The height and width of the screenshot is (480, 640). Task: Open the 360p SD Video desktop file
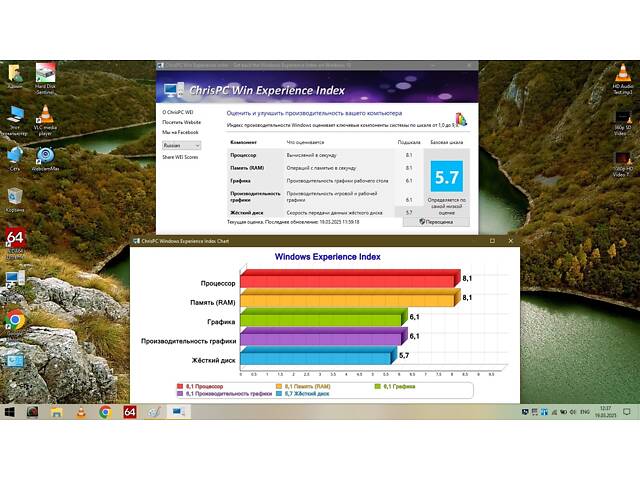point(623,123)
